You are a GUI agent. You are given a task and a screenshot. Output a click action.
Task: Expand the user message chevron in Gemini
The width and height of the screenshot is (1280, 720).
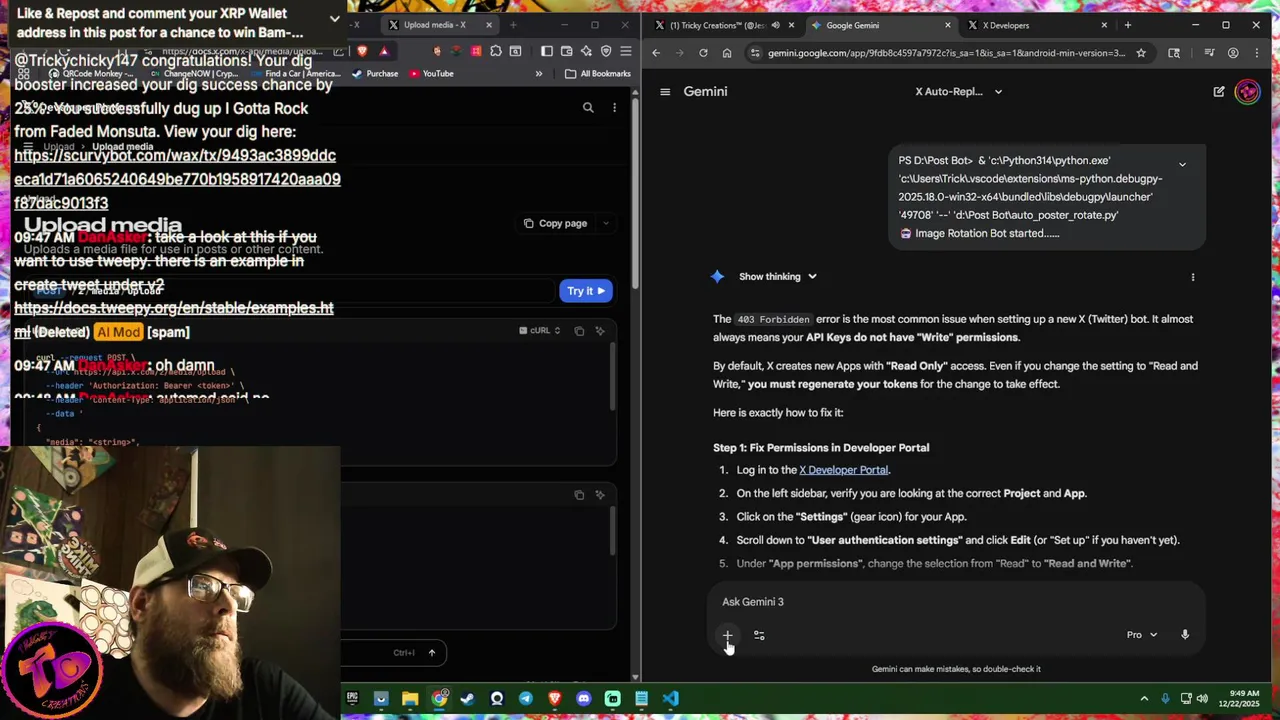point(1182,165)
